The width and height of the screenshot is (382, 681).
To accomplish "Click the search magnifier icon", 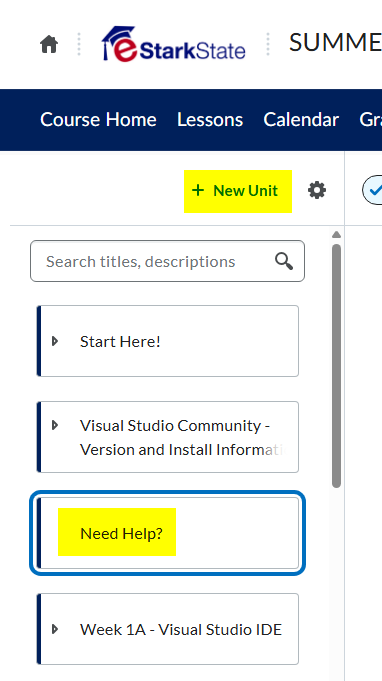I will [284, 261].
